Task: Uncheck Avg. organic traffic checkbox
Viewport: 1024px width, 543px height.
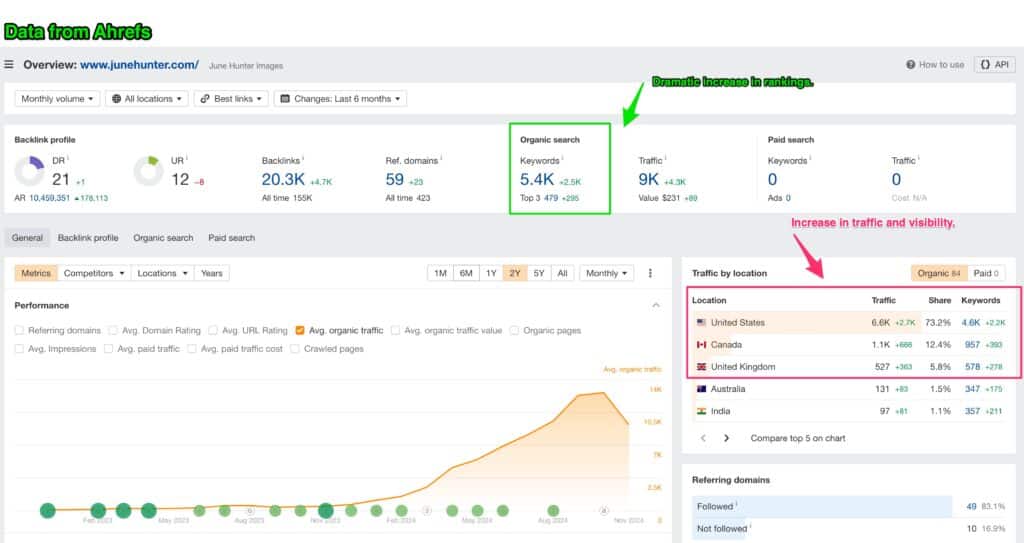Action: click(x=300, y=330)
